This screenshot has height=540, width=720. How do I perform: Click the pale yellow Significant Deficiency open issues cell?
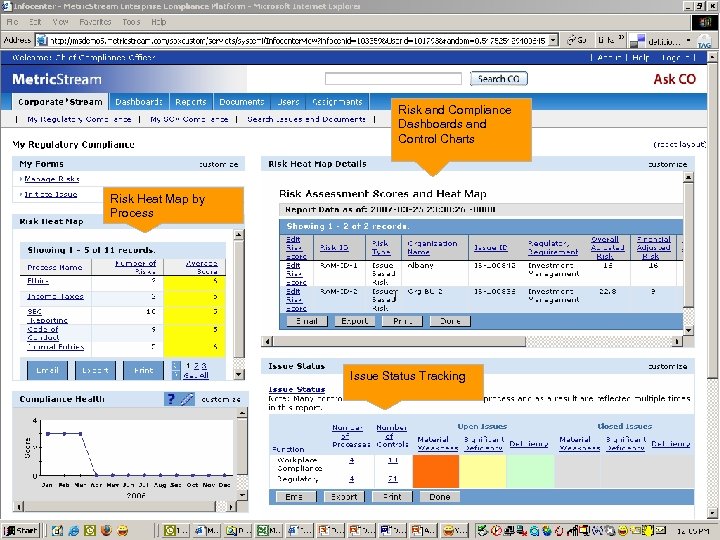483,471
